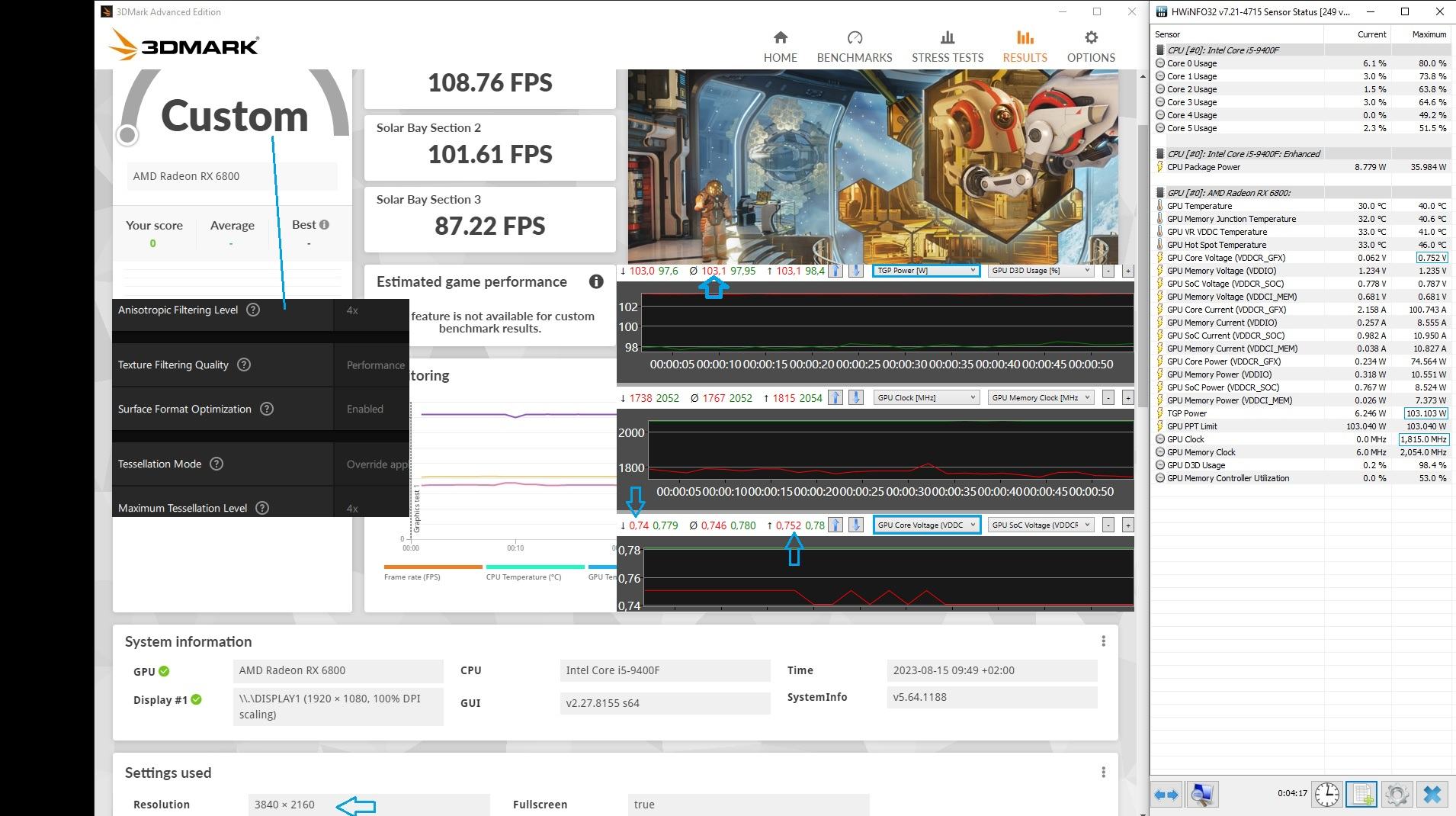The width and height of the screenshot is (1456, 816).
Task: Click the AMD Radeon RX 6800 field under Custom
Action: (232, 176)
